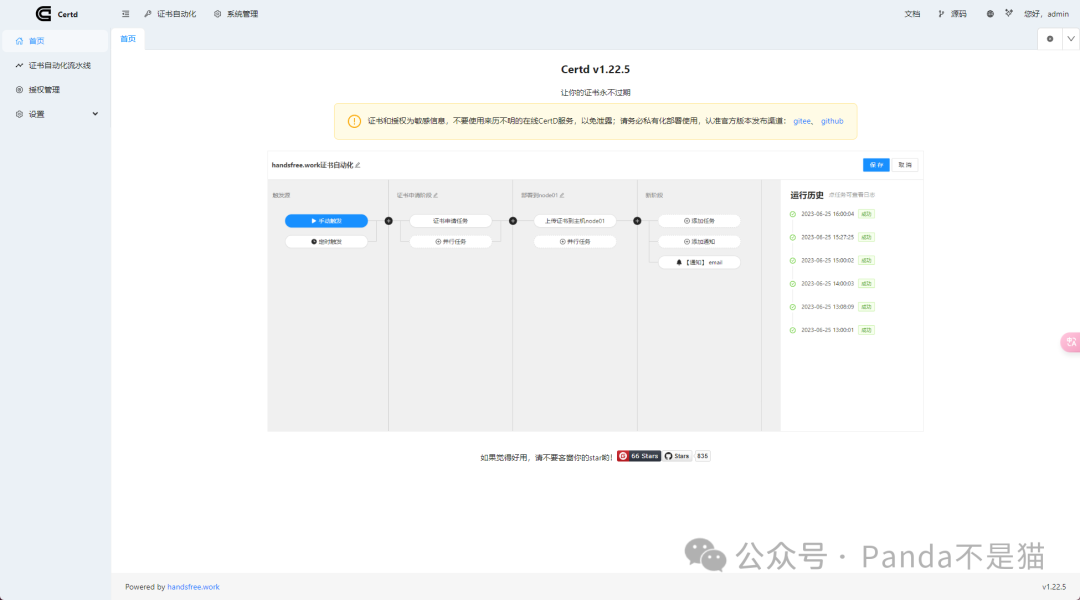Screen dimensions: 1080x600
Task: Click 添加任务 in the new stage
Action: pos(699,221)
